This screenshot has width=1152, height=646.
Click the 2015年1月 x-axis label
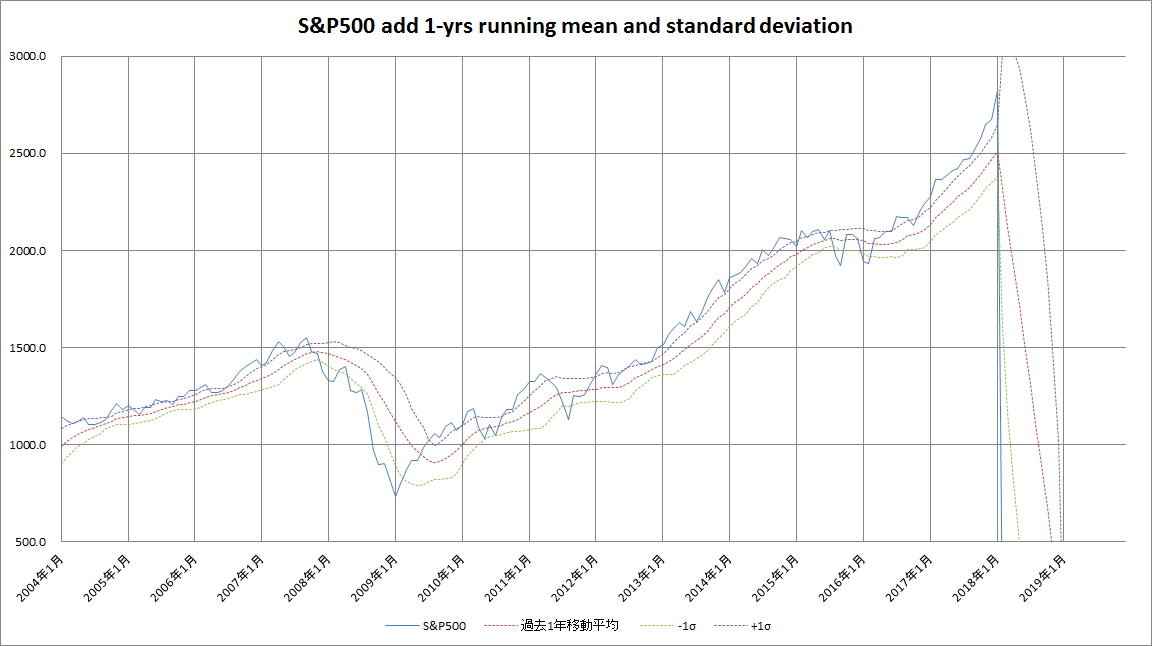click(x=776, y=579)
